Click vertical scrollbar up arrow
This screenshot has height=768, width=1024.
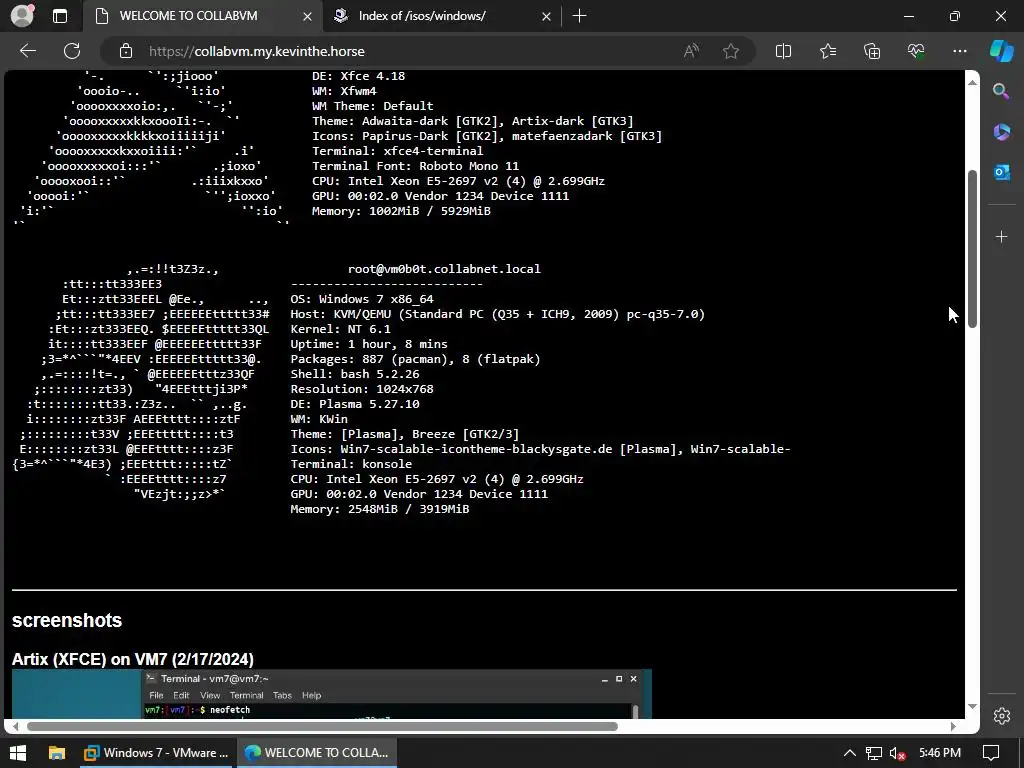pyautogui.click(x=972, y=82)
